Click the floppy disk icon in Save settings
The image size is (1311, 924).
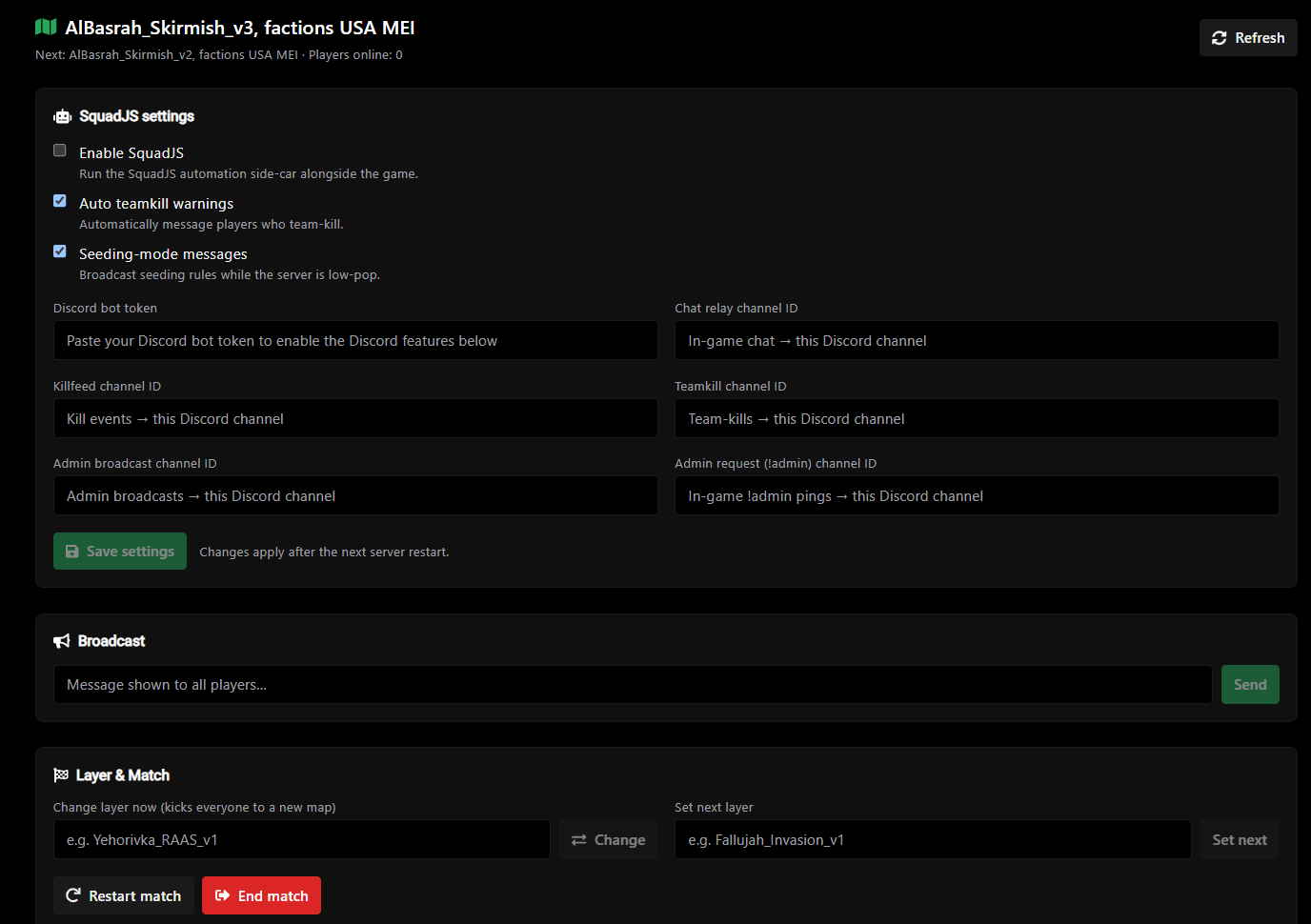point(72,552)
